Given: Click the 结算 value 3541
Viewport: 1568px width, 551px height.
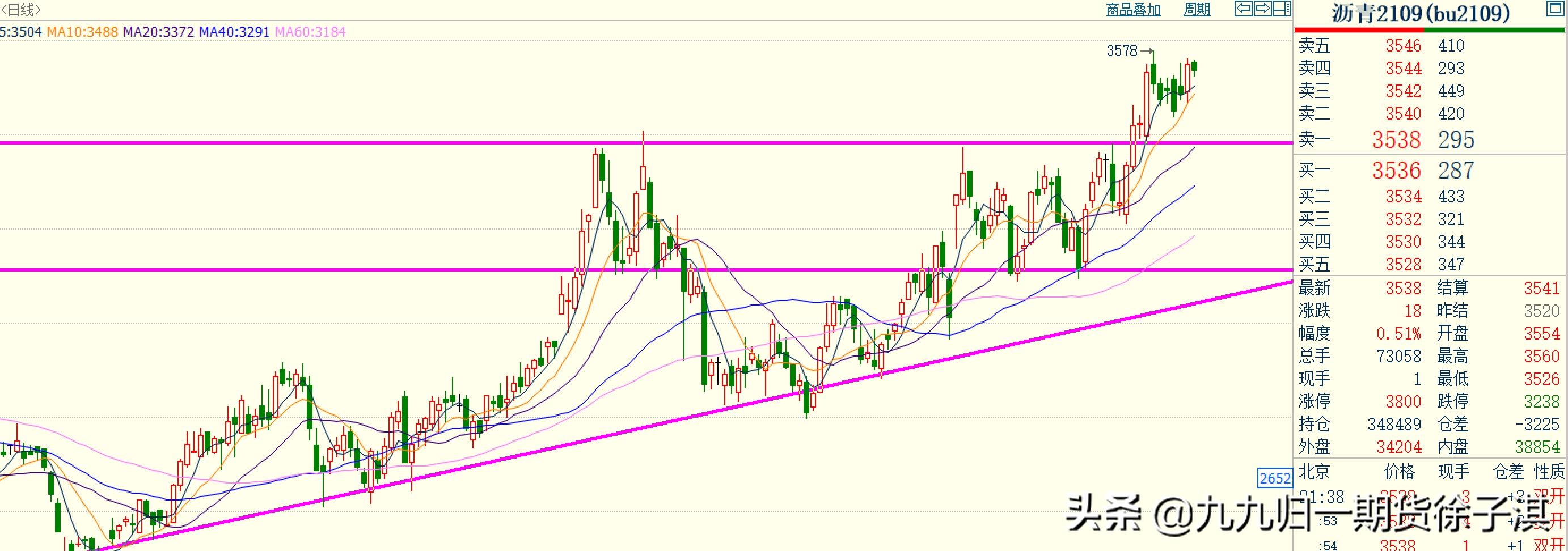Looking at the screenshot, I should pos(1542,287).
